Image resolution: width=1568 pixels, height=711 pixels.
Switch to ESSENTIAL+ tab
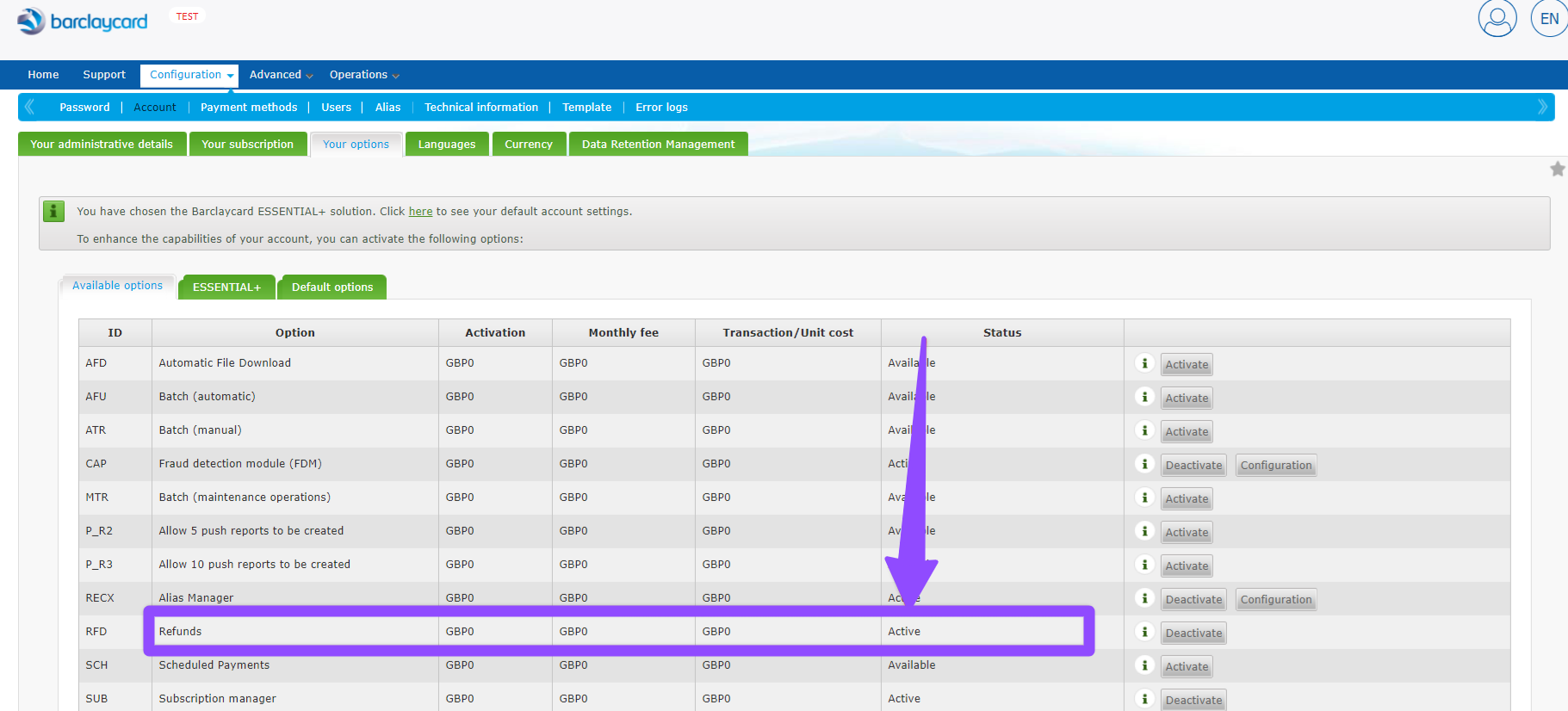click(226, 287)
